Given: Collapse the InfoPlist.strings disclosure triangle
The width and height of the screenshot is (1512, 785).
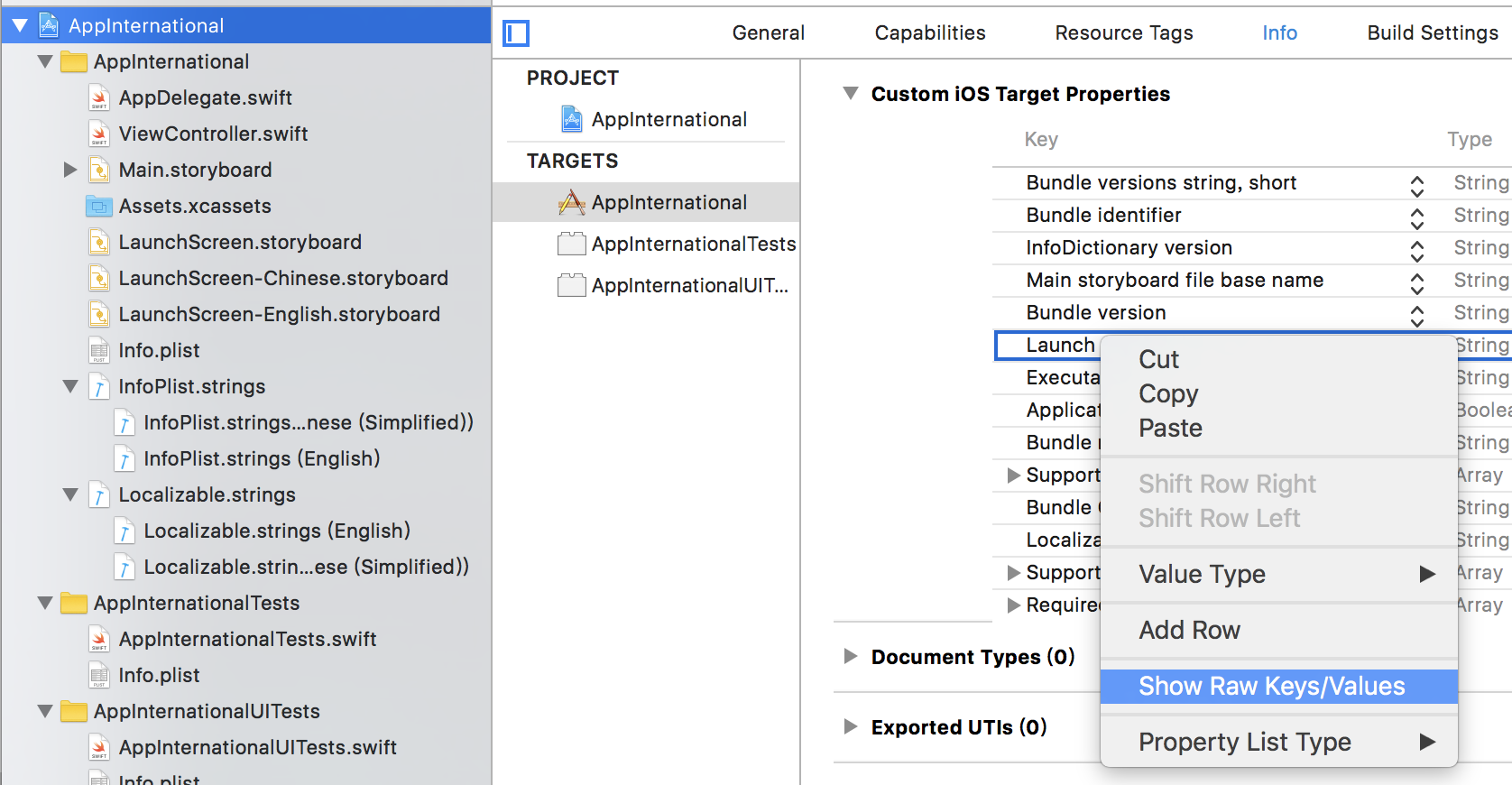Looking at the screenshot, I should click(x=70, y=386).
